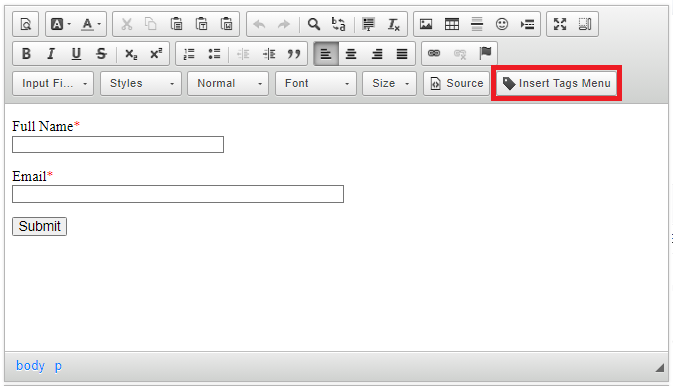Insert a bulleted list
Image resolution: width=673 pixels, height=386 pixels.
214,54
